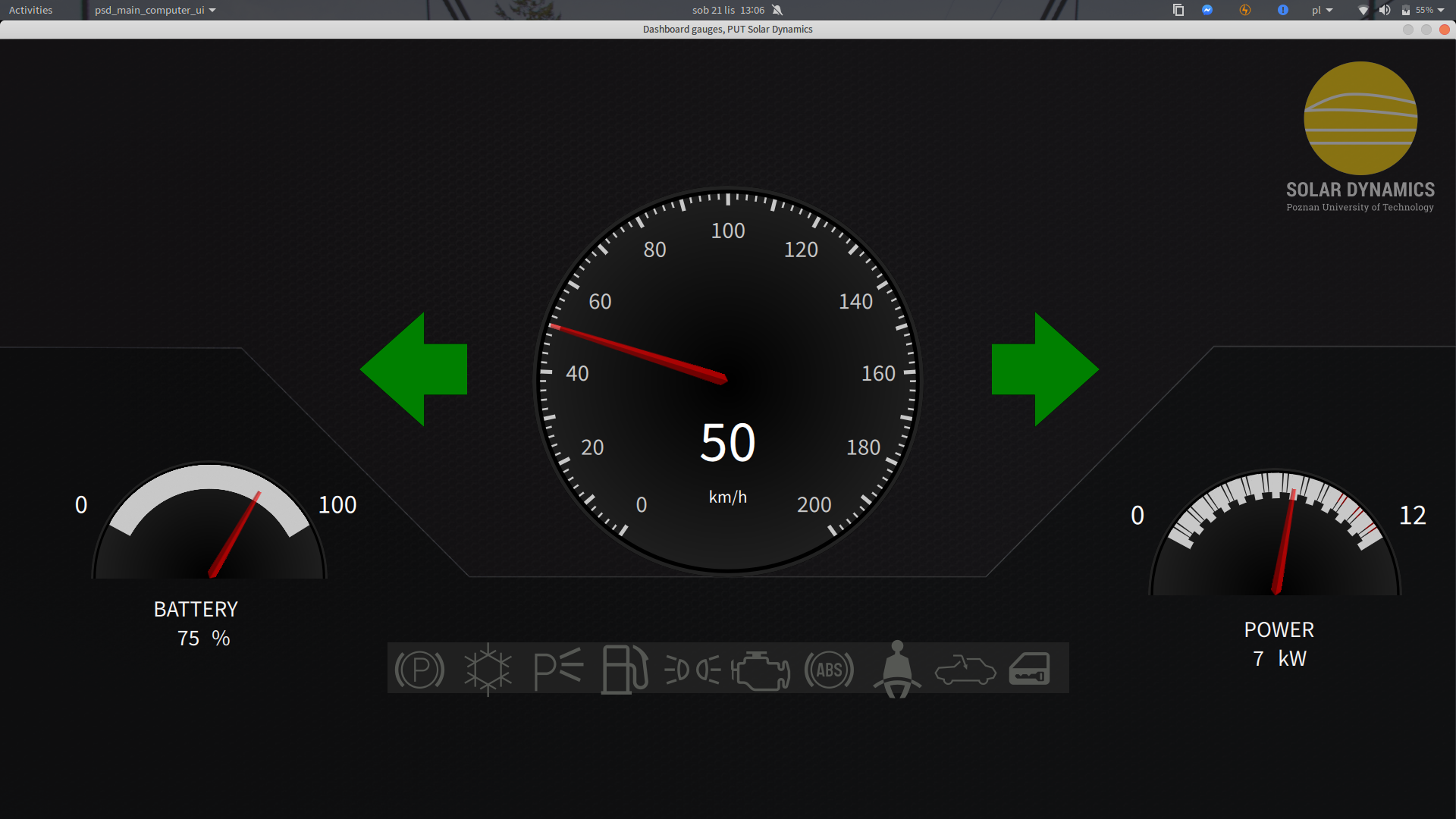
Task: Click the fuel pump indicator icon
Action: coord(625,670)
